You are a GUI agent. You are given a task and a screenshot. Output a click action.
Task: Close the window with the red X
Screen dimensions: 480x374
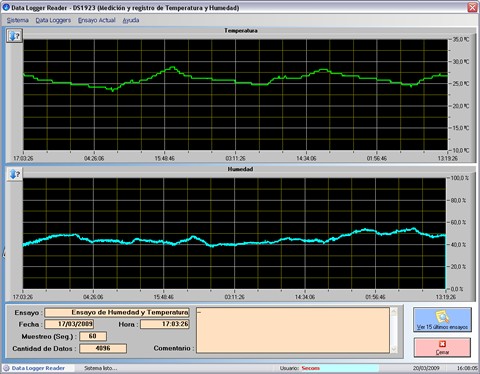click(472, 7)
